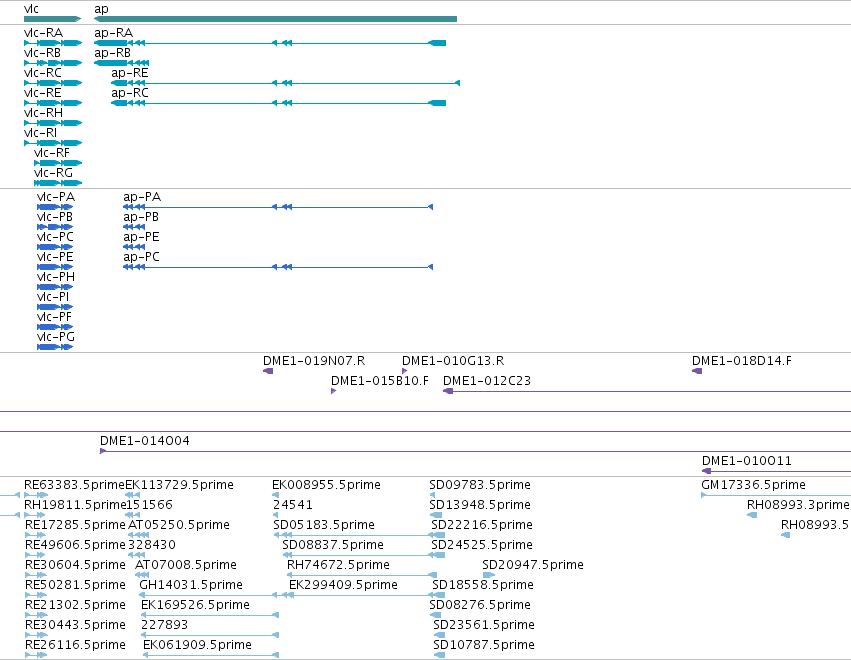Screen dimensions: 851x660
Task: Select AT05250.5prime EST
Action: click(138, 535)
